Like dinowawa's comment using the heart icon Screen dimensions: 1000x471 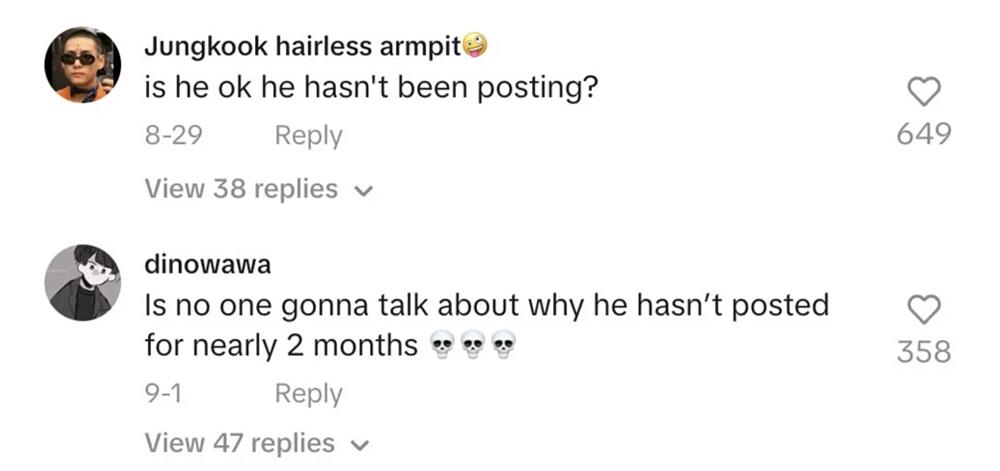tap(923, 311)
